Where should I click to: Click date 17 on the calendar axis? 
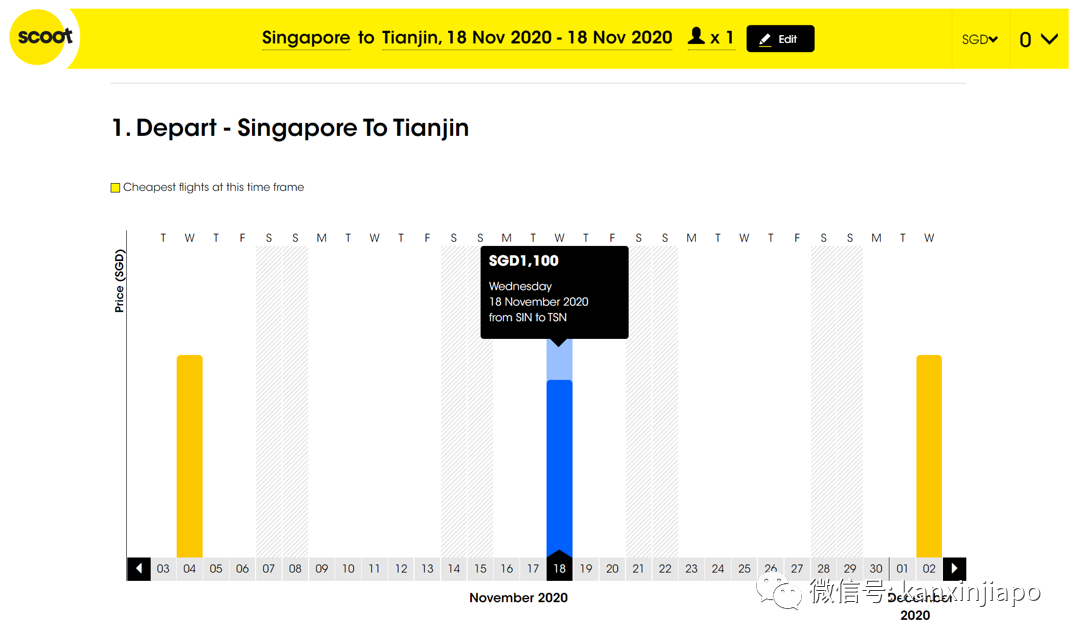[x=533, y=568]
